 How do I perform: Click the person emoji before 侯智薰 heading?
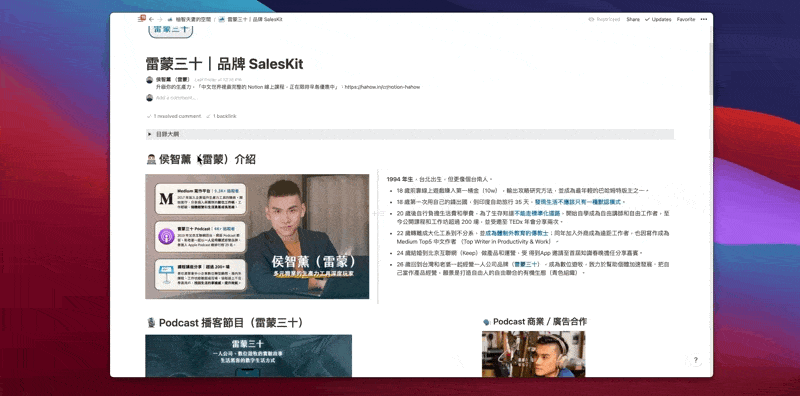[151, 160]
